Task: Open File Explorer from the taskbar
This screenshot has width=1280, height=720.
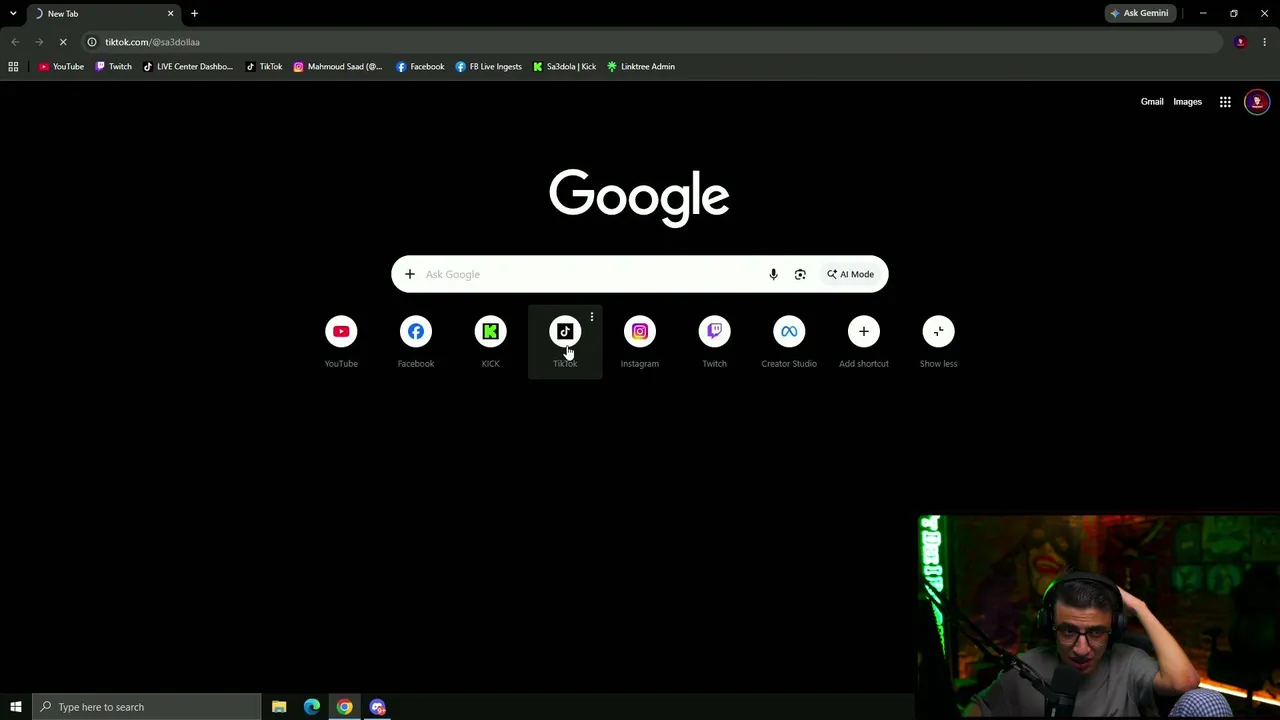Action: [279, 707]
